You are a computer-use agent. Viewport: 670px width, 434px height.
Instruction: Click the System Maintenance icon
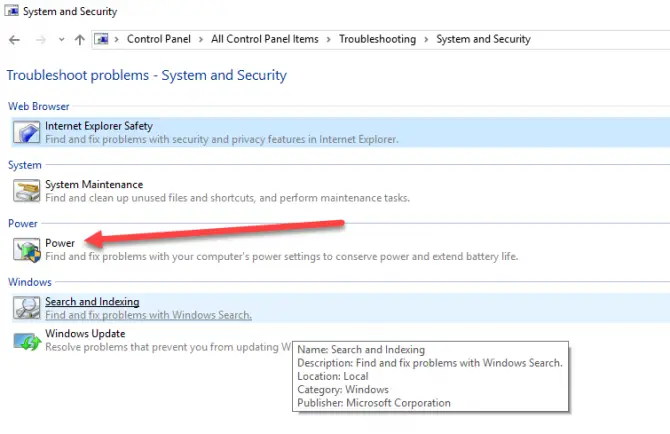[26, 191]
